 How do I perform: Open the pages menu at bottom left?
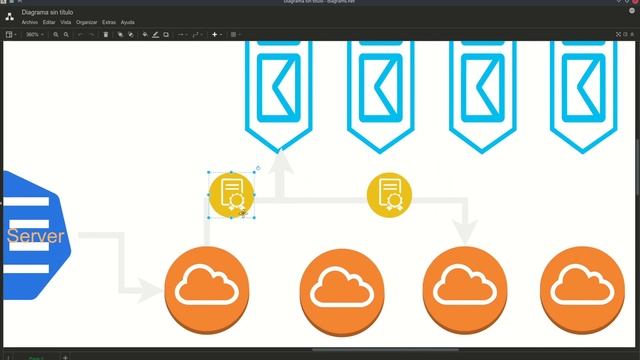tap(8, 358)
